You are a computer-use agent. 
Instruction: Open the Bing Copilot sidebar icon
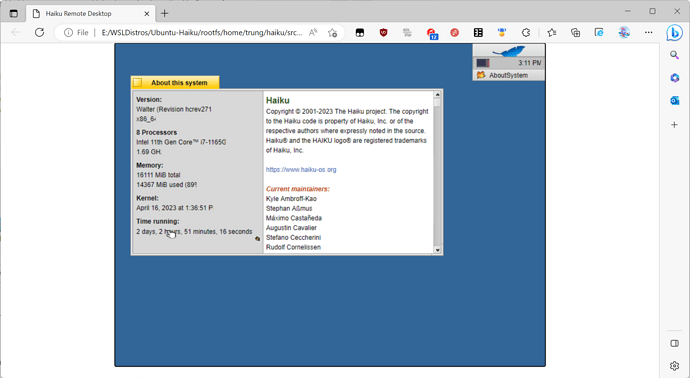click(674, 33)
